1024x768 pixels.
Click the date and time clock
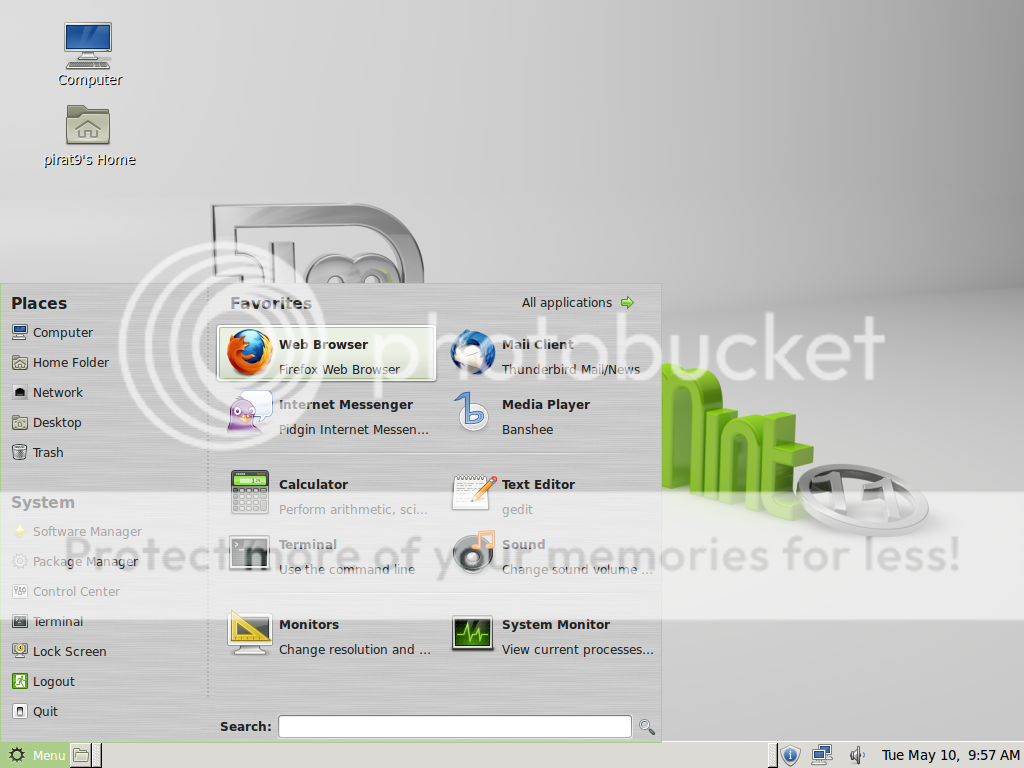(950, 756)
